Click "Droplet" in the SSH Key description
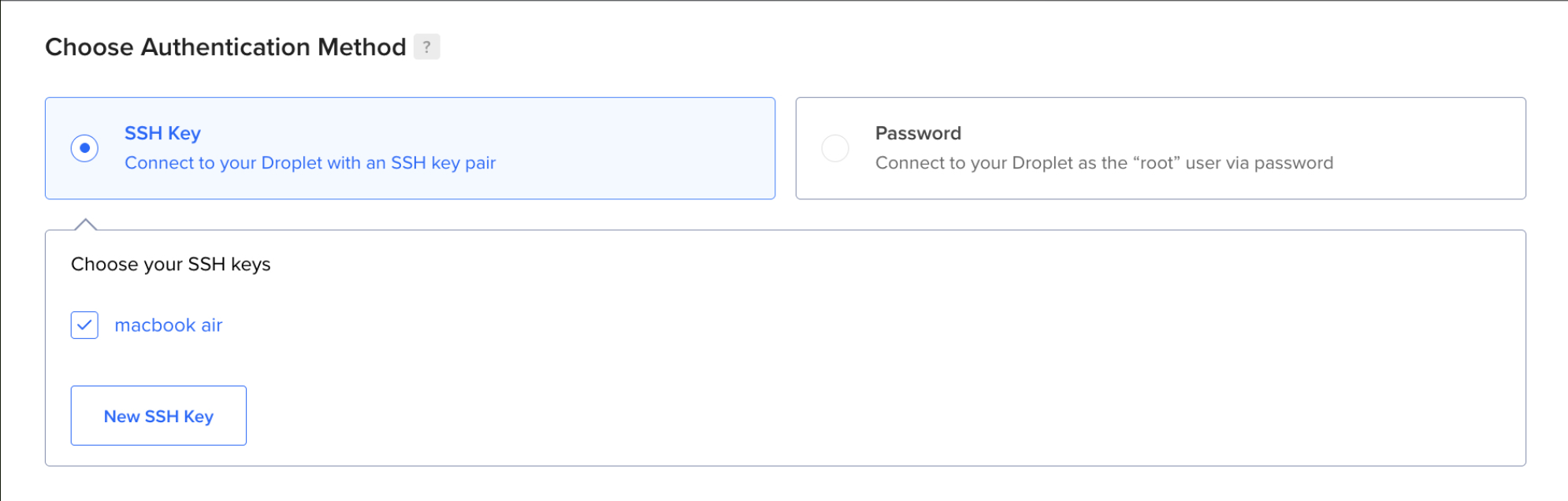The image size is (1568, 501). (x=292, y=163)
